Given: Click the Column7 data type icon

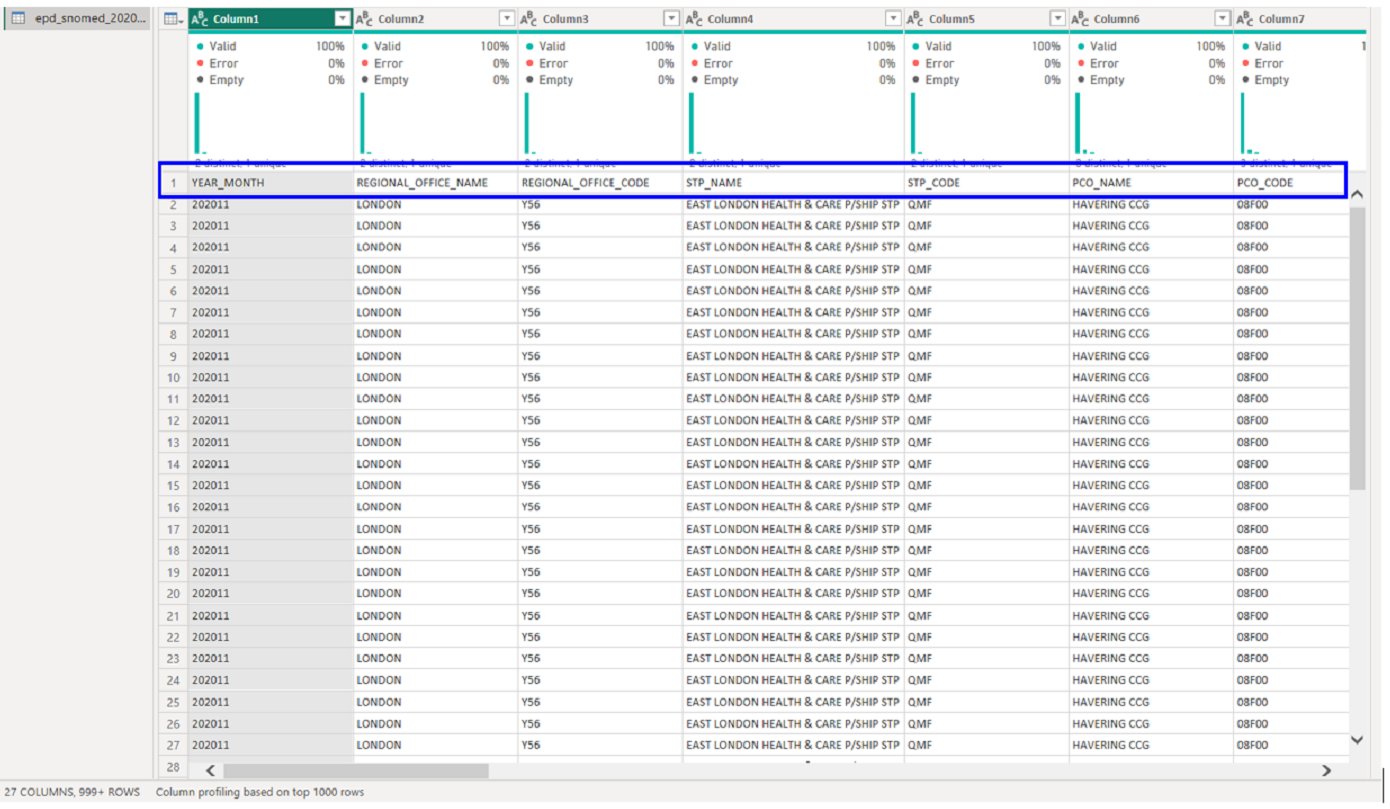Looking at the screenshot, I should pyautogui.click(x=1245, y=19).
